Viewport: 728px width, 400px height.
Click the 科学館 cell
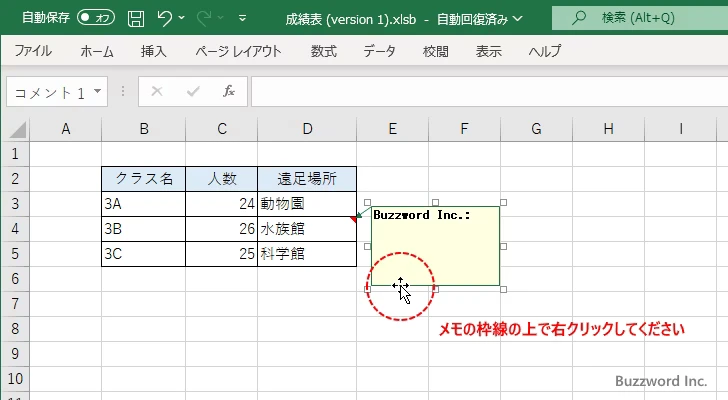click(x=307, y=254)
